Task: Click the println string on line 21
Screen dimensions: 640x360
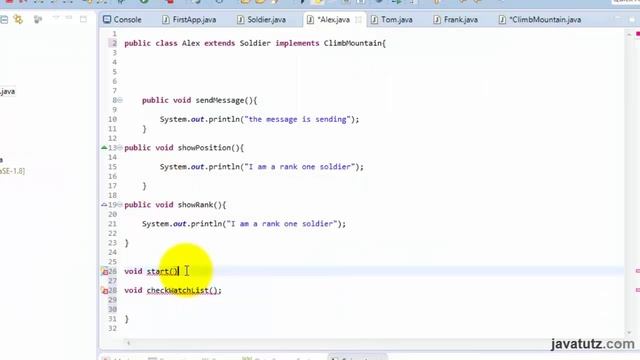Action: point(282,224)
